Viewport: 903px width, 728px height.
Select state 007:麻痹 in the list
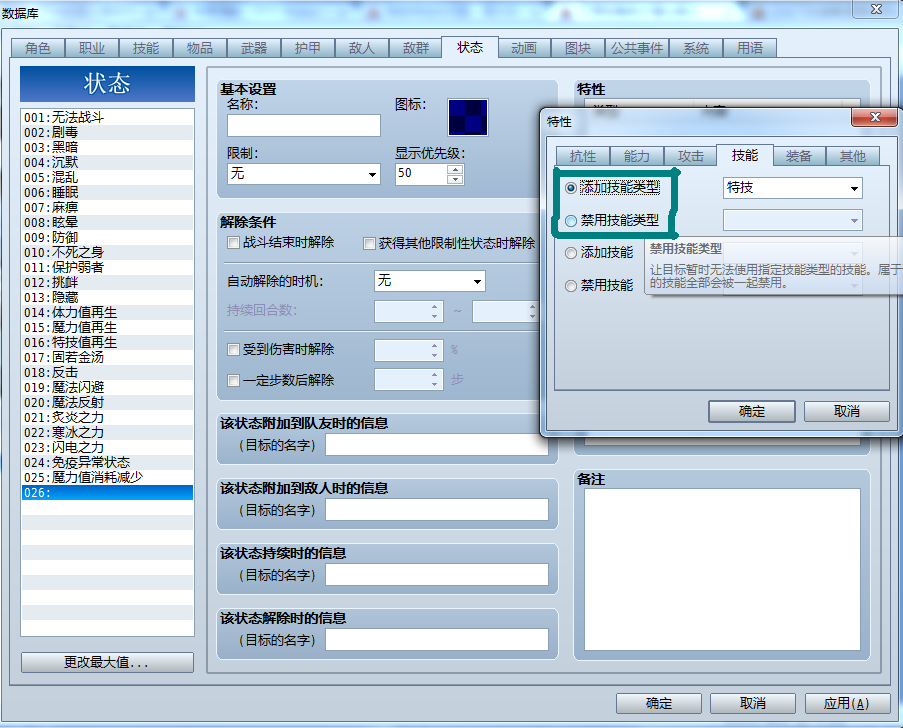pos(107,207)
